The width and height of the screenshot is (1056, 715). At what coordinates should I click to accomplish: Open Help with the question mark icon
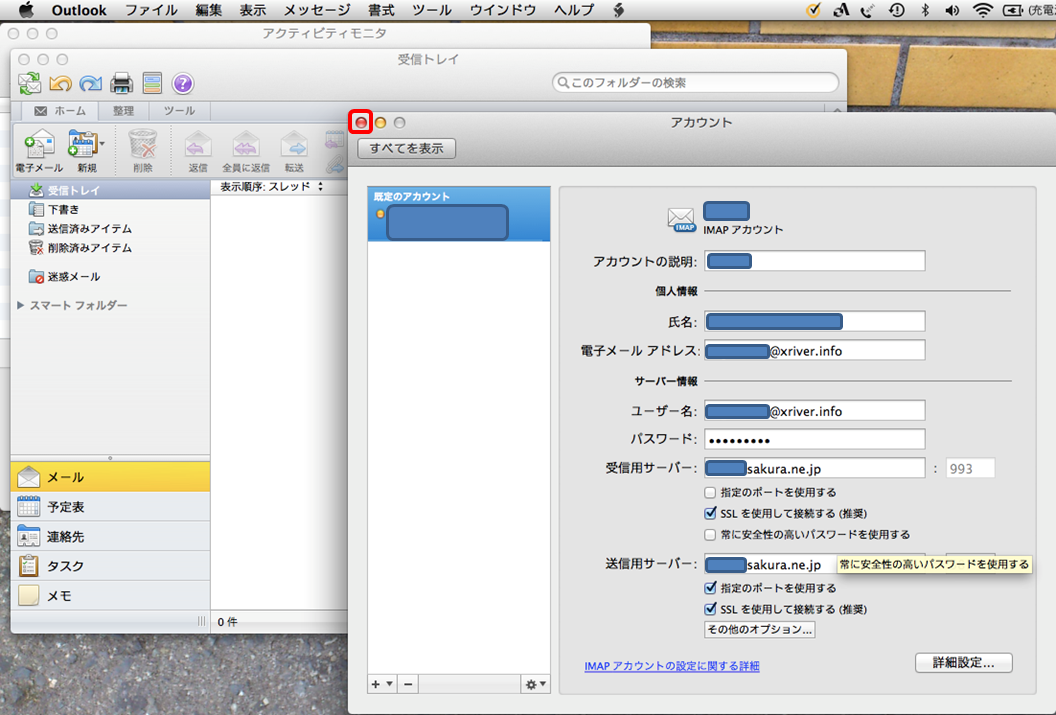tap(182, 84)
